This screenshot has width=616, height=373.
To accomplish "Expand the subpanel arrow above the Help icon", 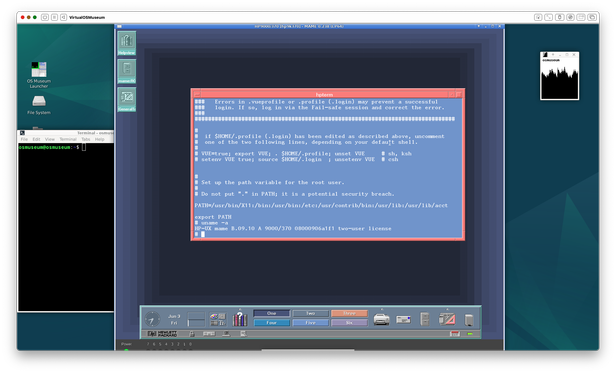I will pyautogui.click(x=240, y=309).
